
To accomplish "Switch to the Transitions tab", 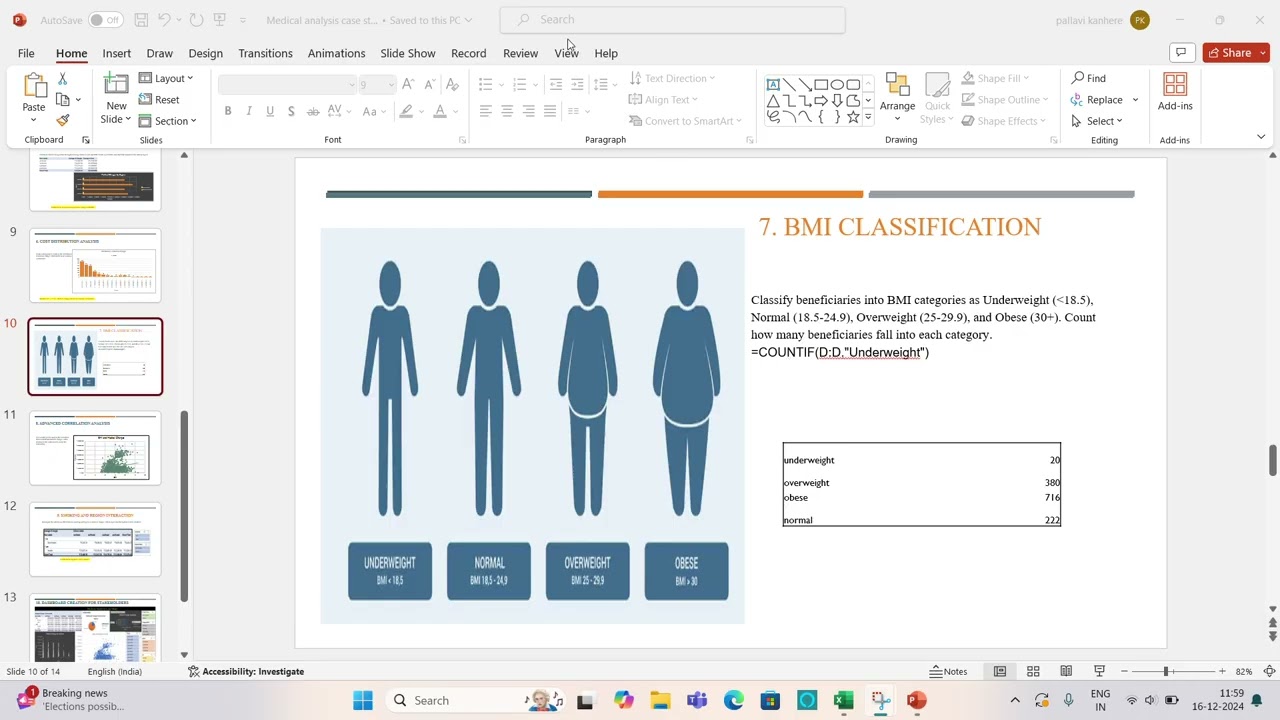I will [265, 53].
